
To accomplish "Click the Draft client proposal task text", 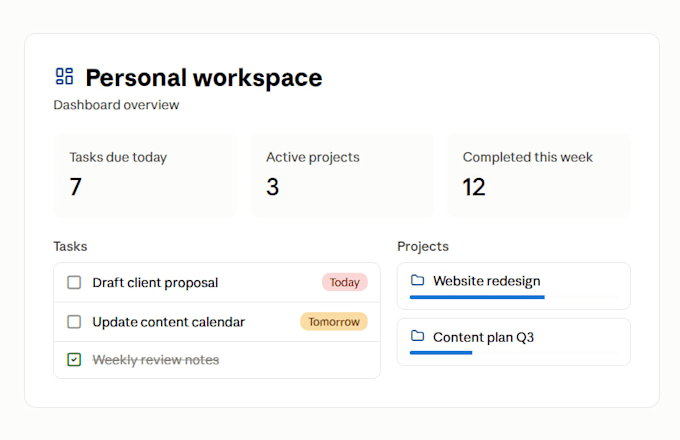I will 155,283.
